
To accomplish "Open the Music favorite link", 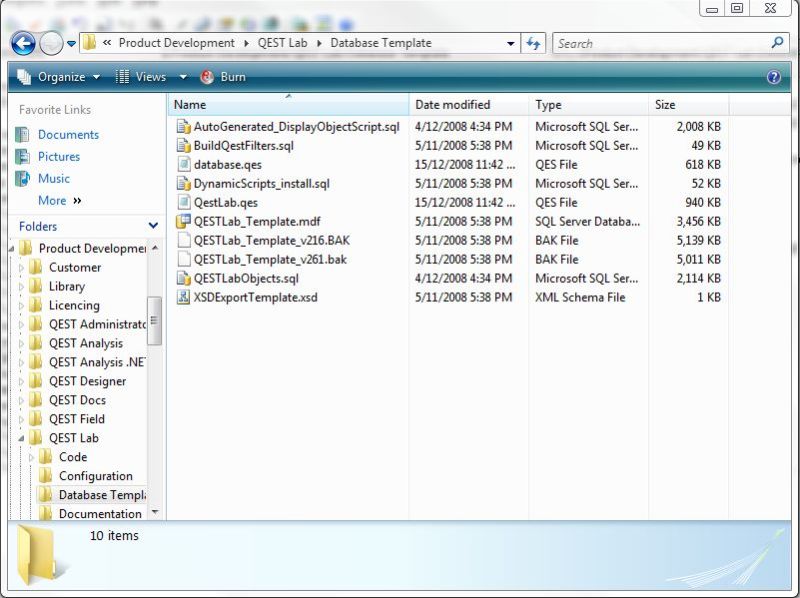I will tap(53, 179).
